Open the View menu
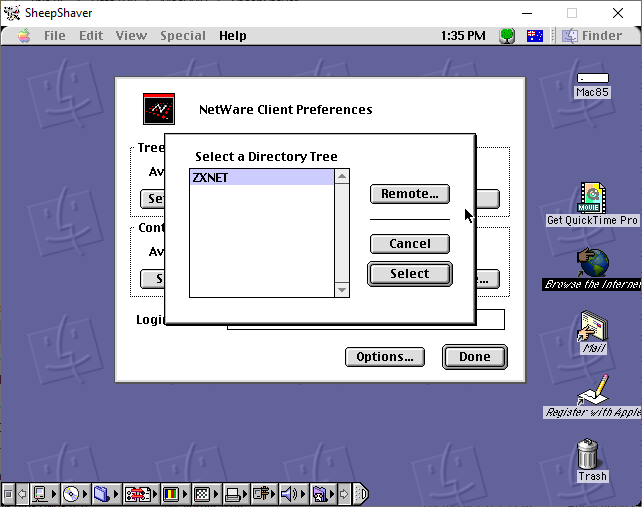The width and height of the screenshot is (642, 507). (x=131, y=36)
